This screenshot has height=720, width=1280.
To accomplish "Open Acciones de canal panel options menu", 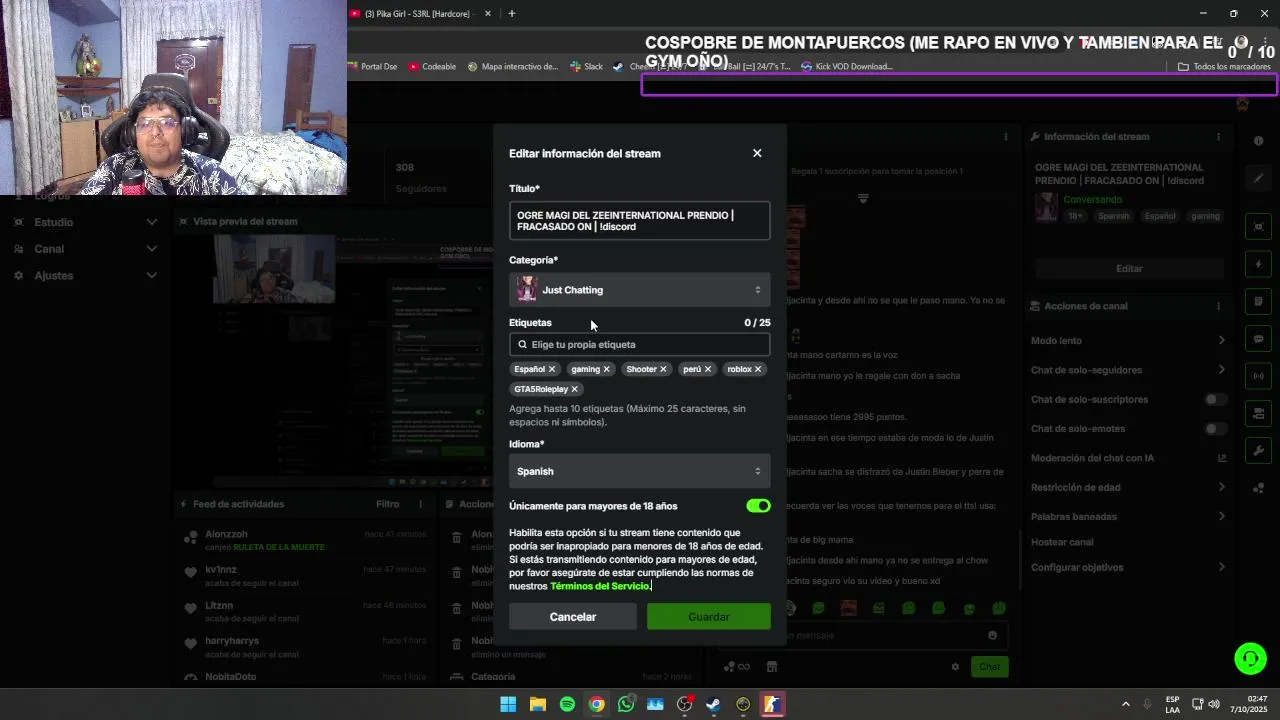I will click(x=1218, y=306).
